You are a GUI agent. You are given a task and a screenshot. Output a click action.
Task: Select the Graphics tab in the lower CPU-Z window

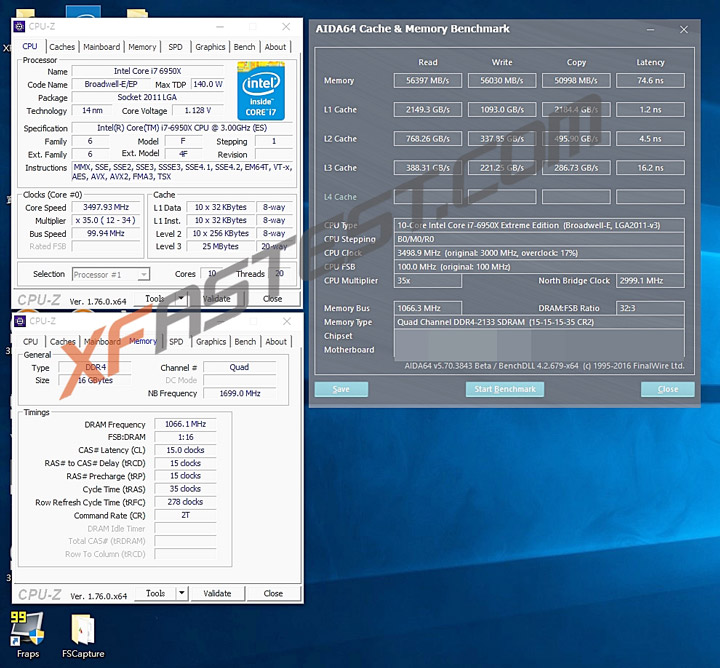211,342
